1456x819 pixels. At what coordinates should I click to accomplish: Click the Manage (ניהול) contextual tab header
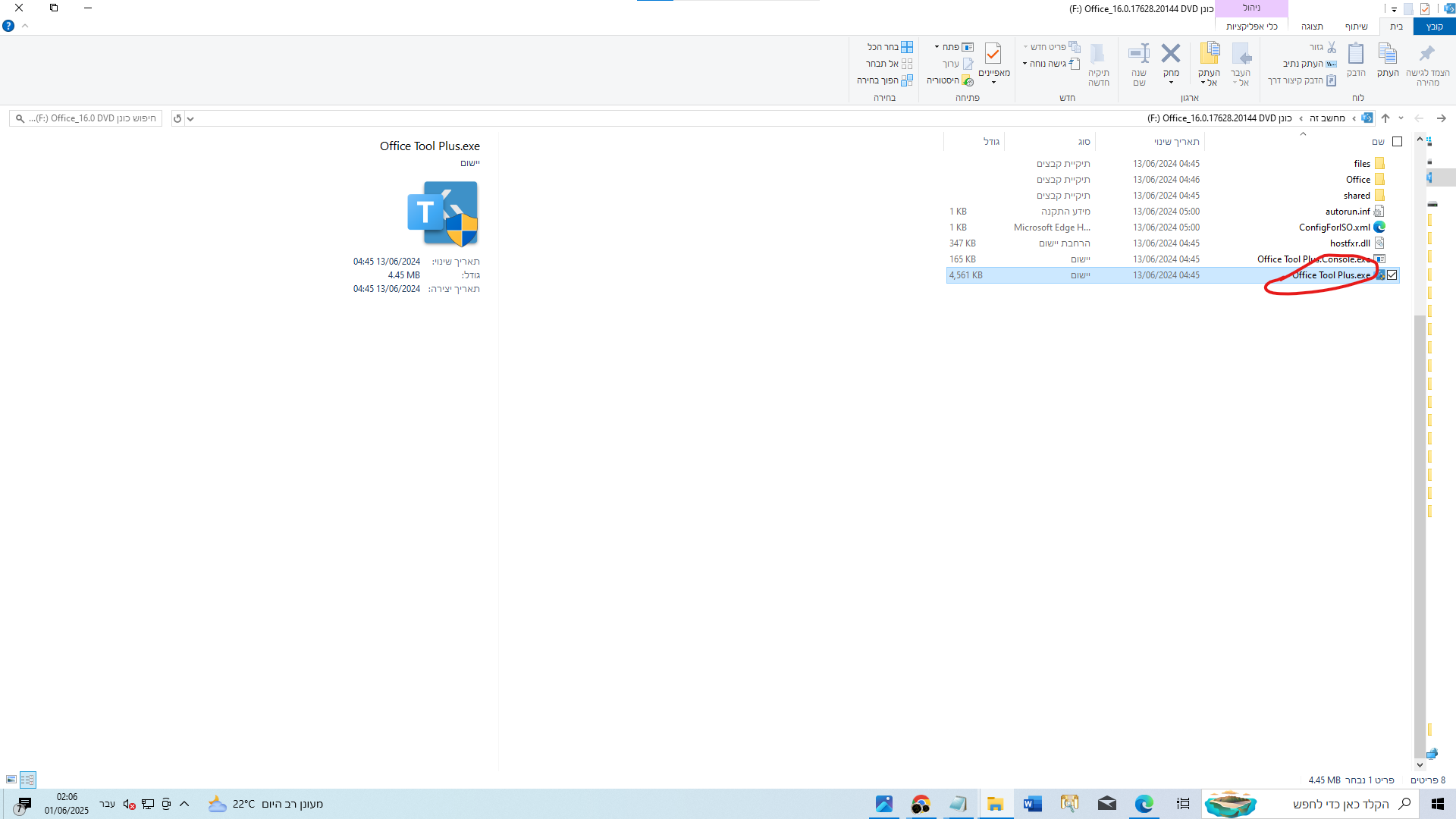click(x=1251, y=8)
